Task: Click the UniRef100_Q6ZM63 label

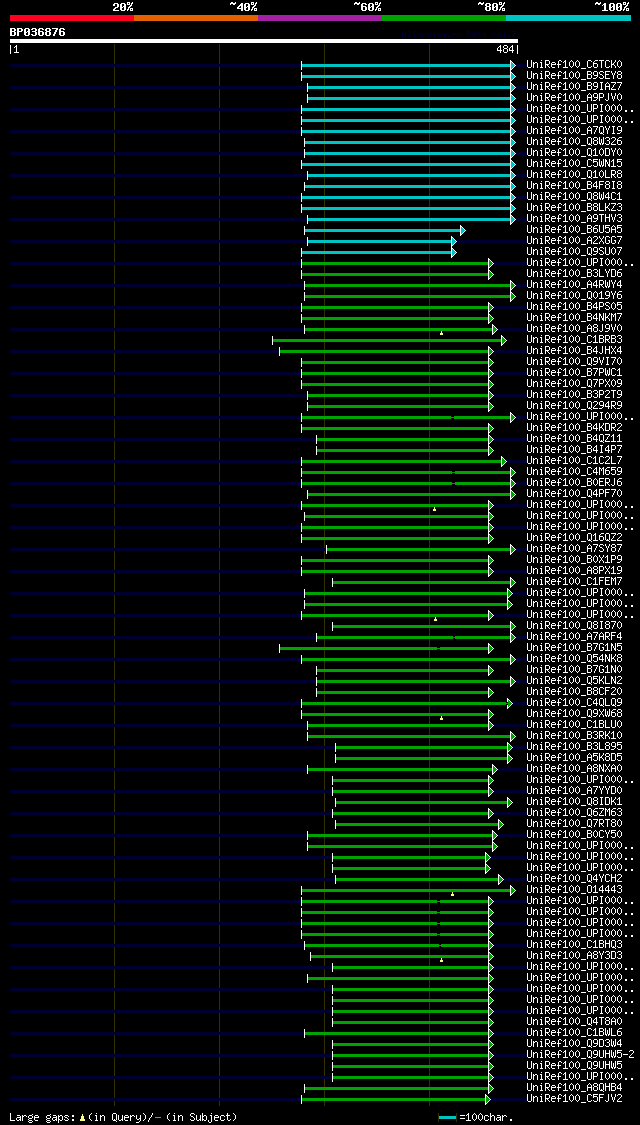Action: pyautogui.click(x=574, y=813)
